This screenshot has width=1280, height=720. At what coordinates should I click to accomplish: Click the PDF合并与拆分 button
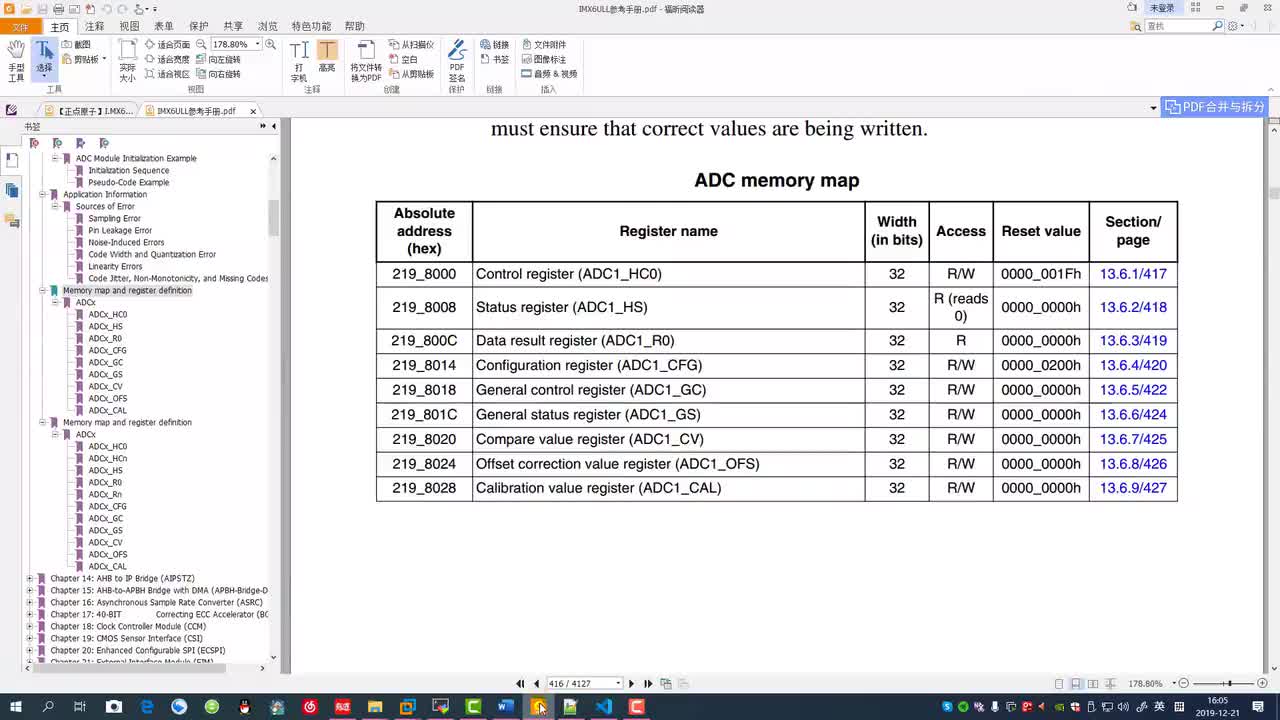pyautogui.click(x=1215, y=107)
